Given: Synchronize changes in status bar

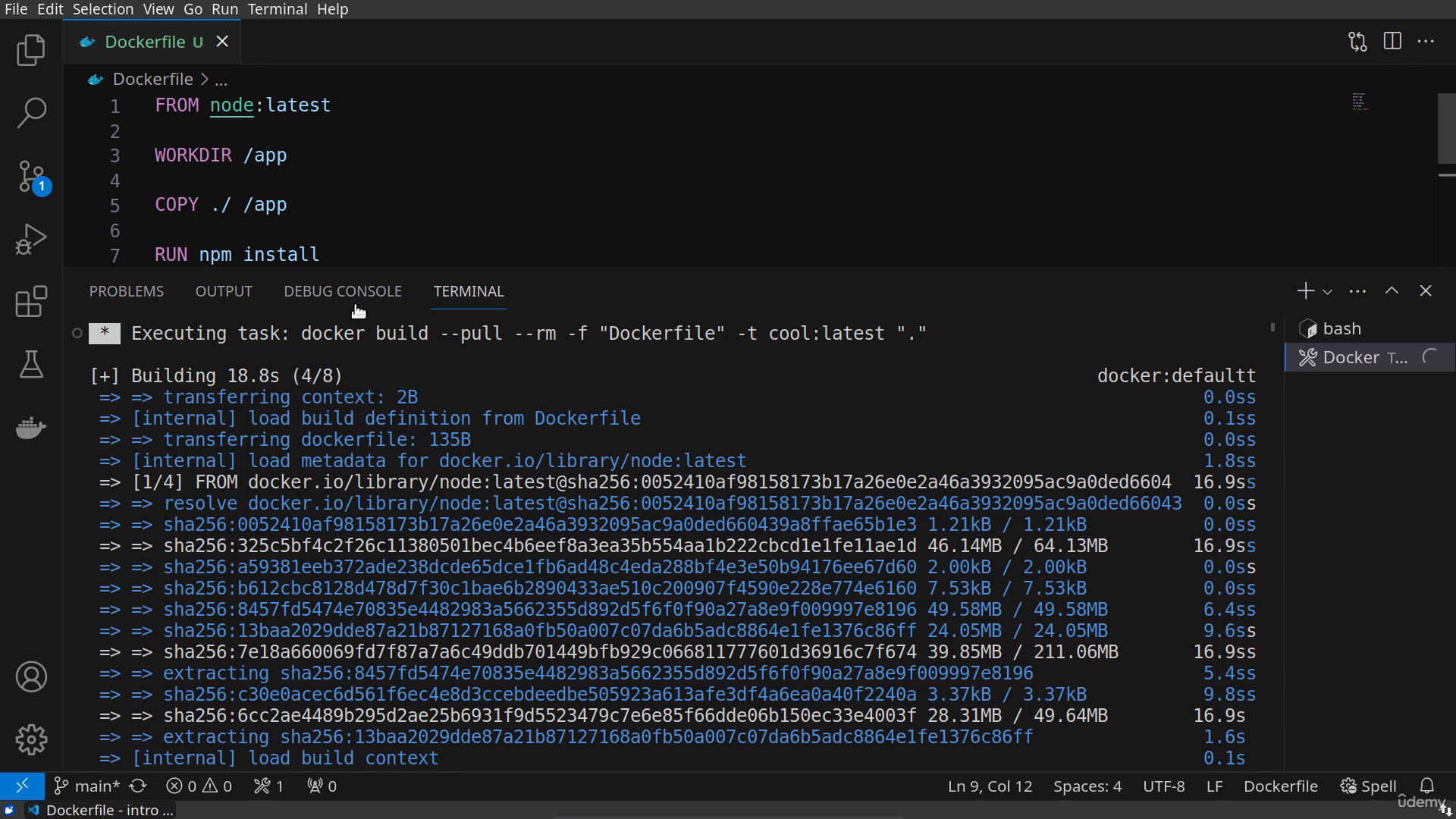Looking at the screenshot, I should click(x=138, y=786).
